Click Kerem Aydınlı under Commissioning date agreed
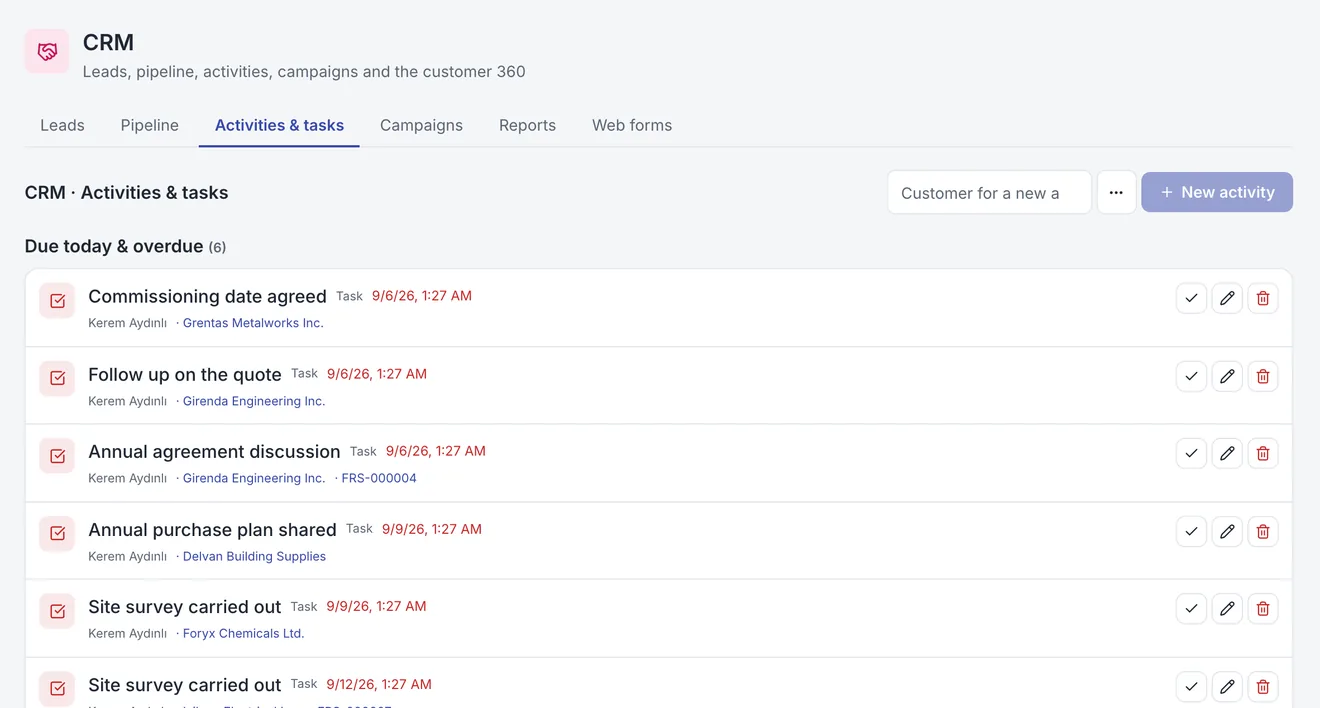Viewport: 1320px width, 708px height. [x=127, y=323]
